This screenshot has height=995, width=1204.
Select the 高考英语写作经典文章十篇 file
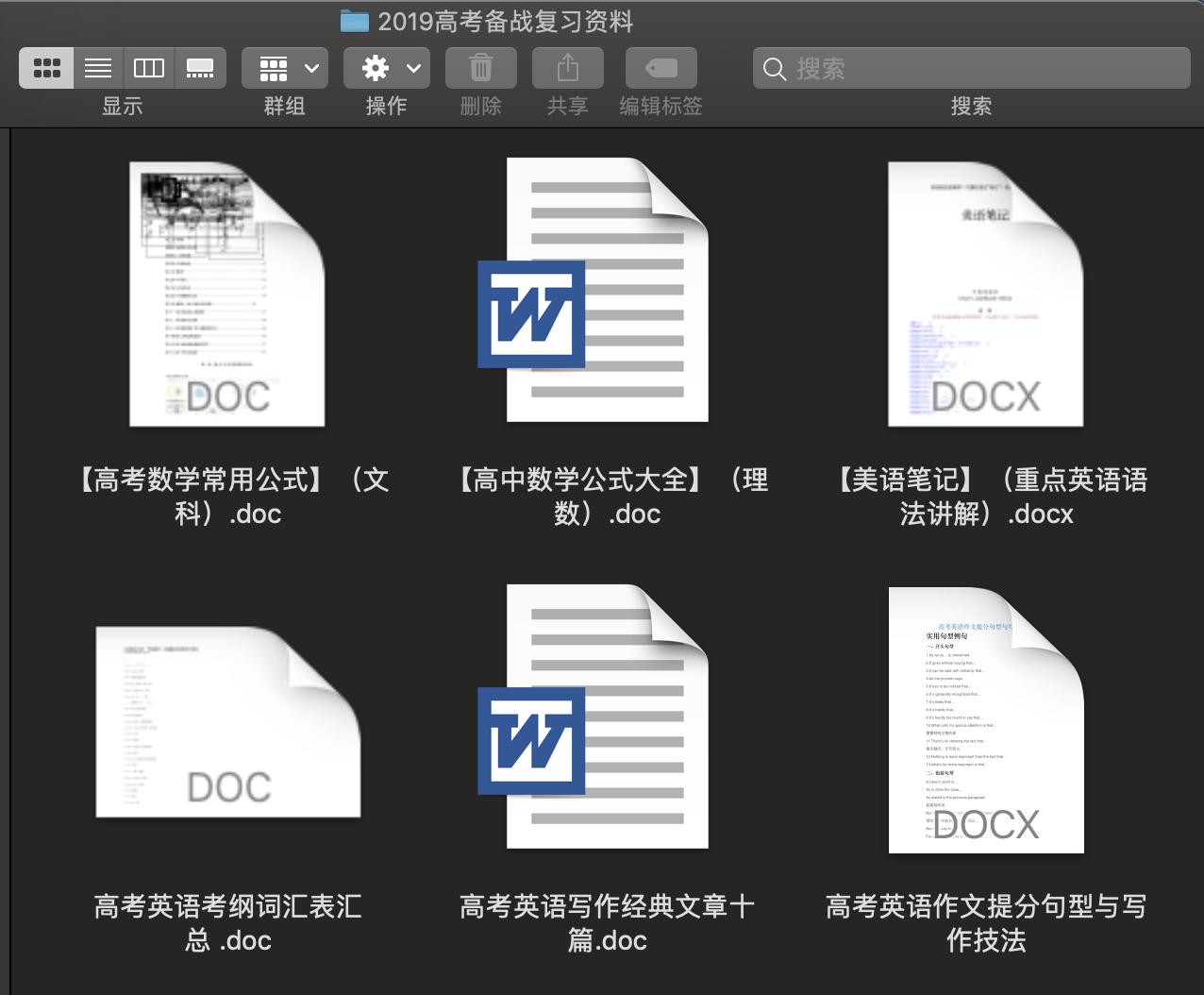click(x=607, y=720)
